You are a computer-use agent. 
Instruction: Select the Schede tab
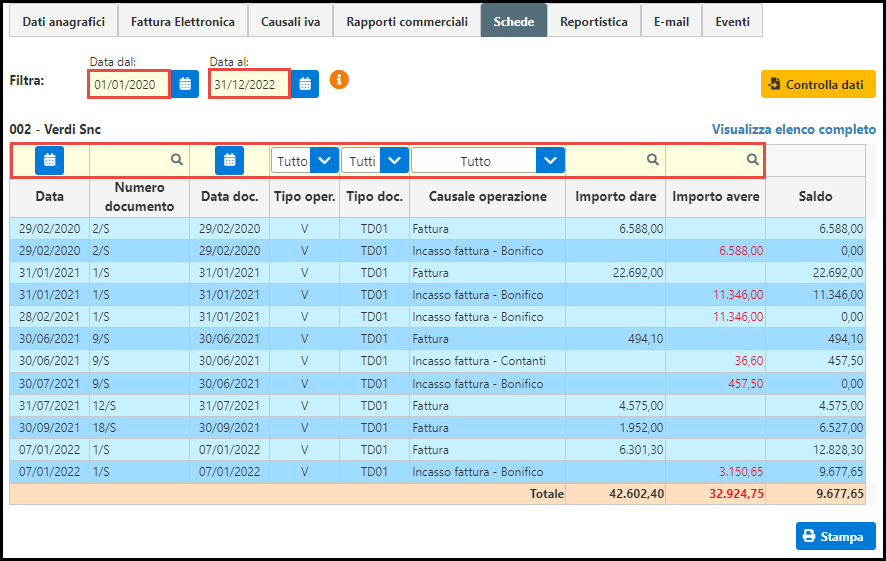pos(514,21)
